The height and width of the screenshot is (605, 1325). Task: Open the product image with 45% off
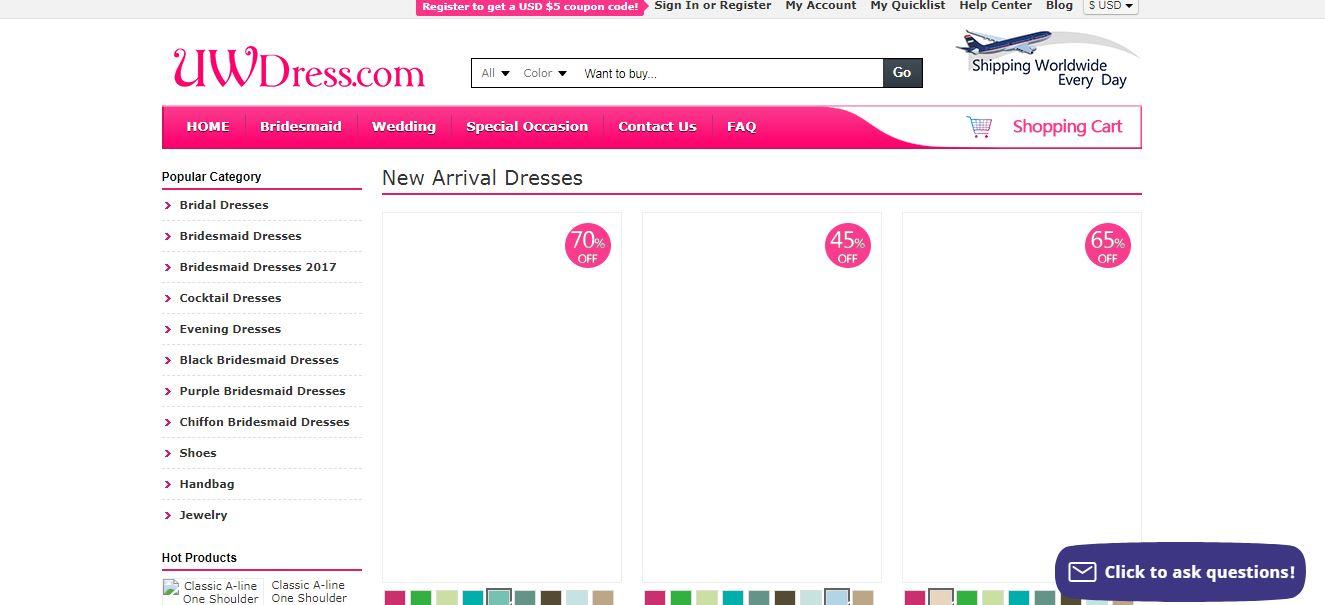coord(762,397)
